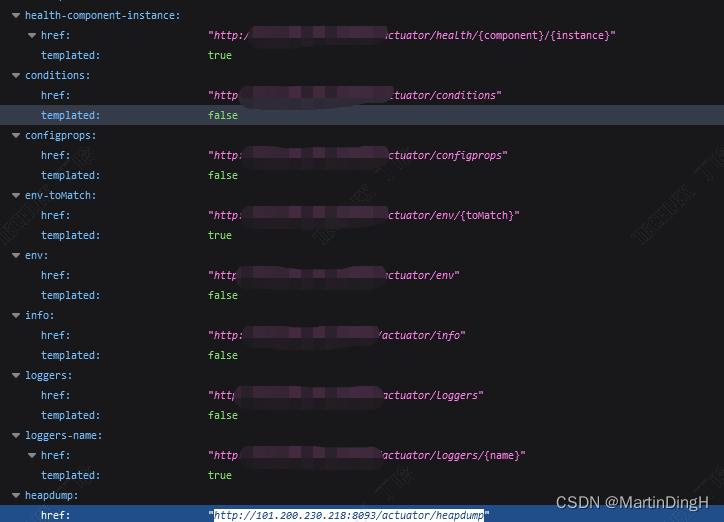Collapse the loggers-name node

[x=16, y=435]
